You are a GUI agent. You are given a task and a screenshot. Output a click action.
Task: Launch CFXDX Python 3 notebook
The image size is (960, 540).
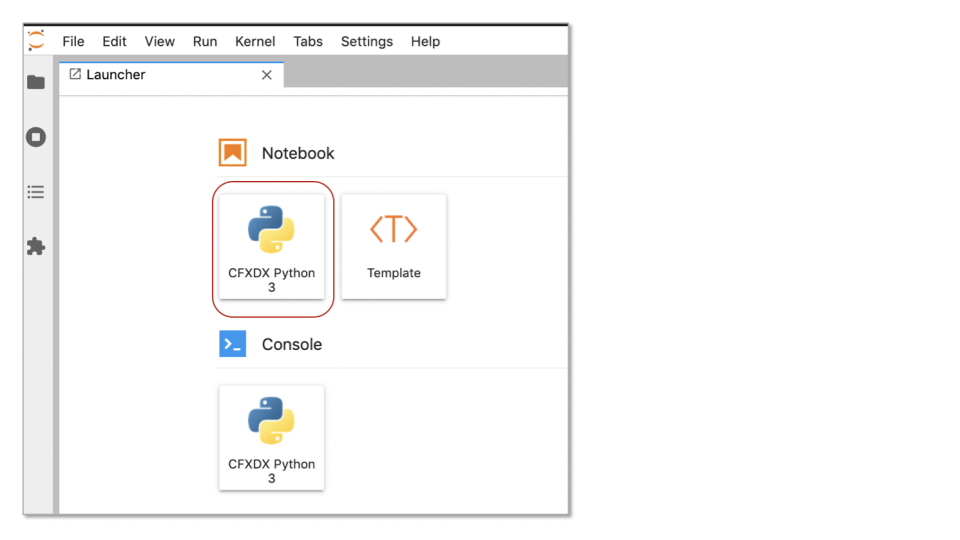pyautogui.click(x=271, y=246)
